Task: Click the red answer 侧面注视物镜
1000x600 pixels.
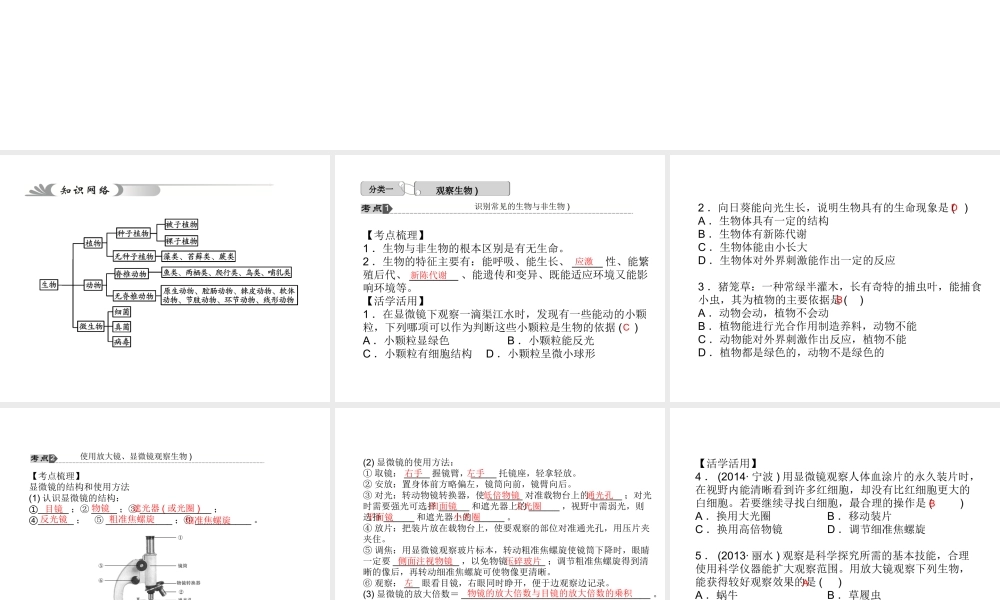Action: [x=425, y=561]
